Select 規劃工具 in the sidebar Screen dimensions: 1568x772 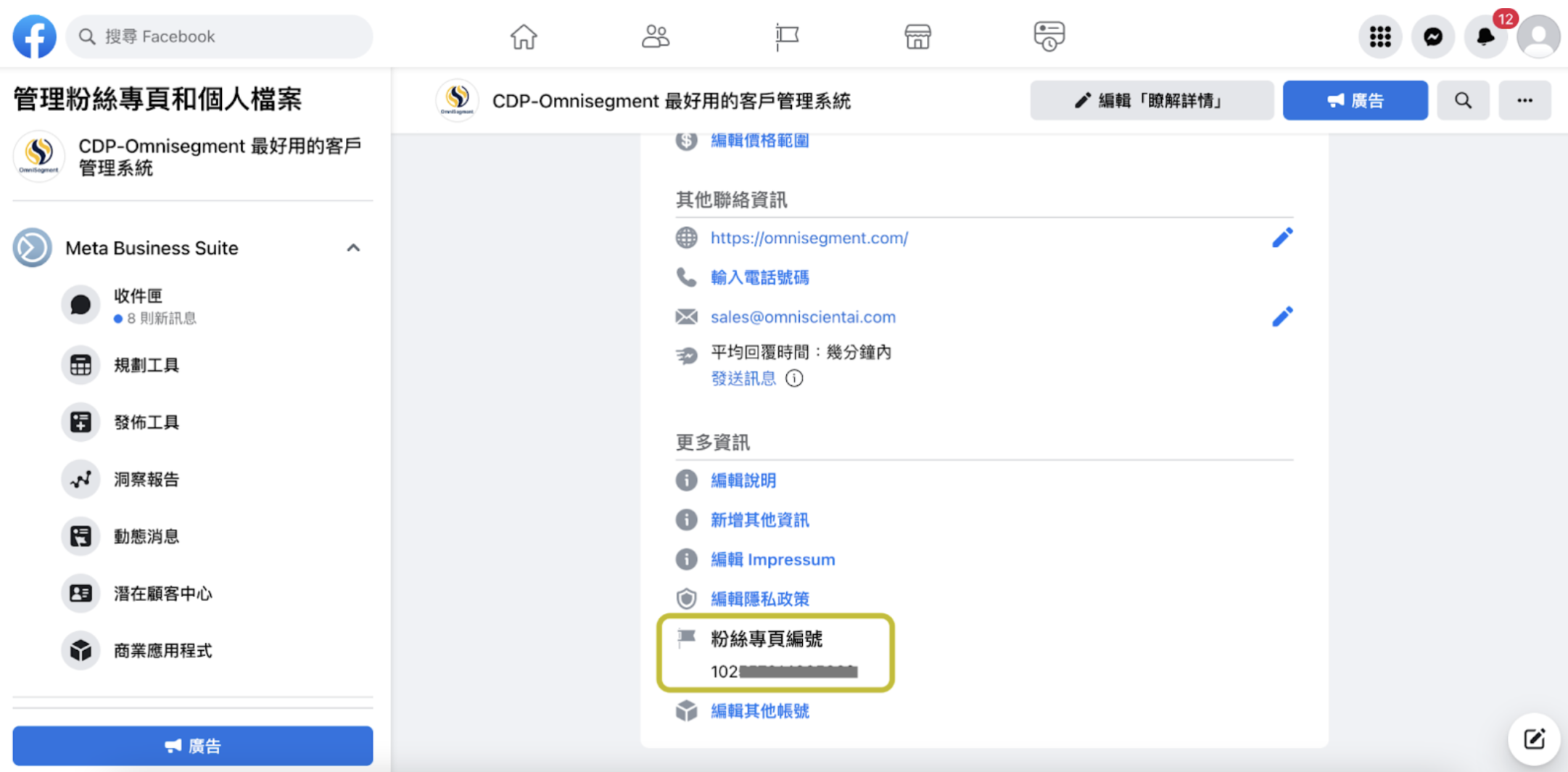pos(146,365)
